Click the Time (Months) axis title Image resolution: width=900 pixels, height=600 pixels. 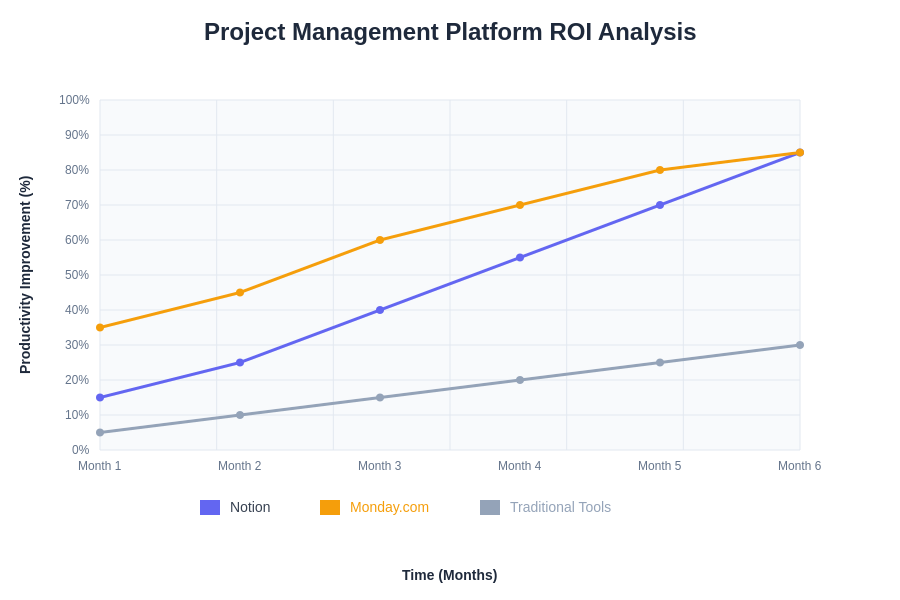(x=449, y=575)
